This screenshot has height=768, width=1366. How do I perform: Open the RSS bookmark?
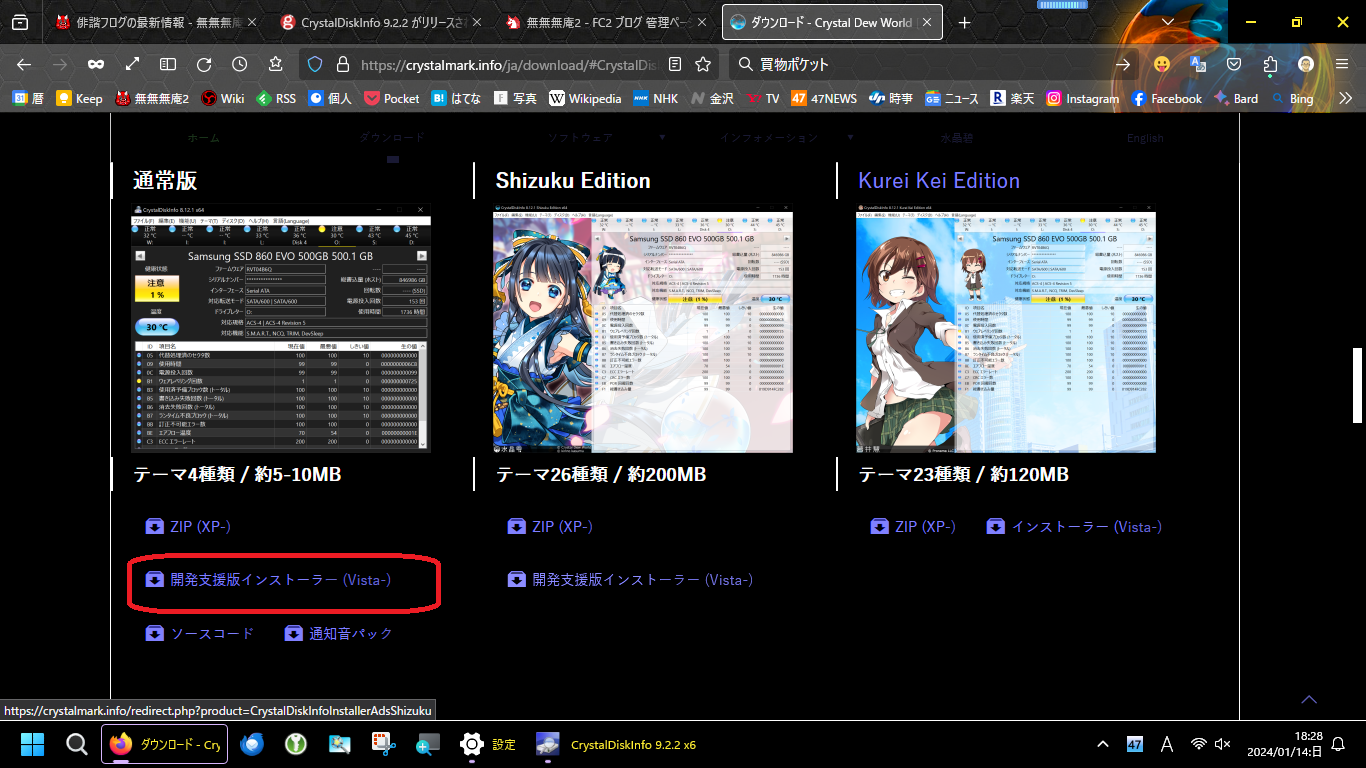point(276,98)
